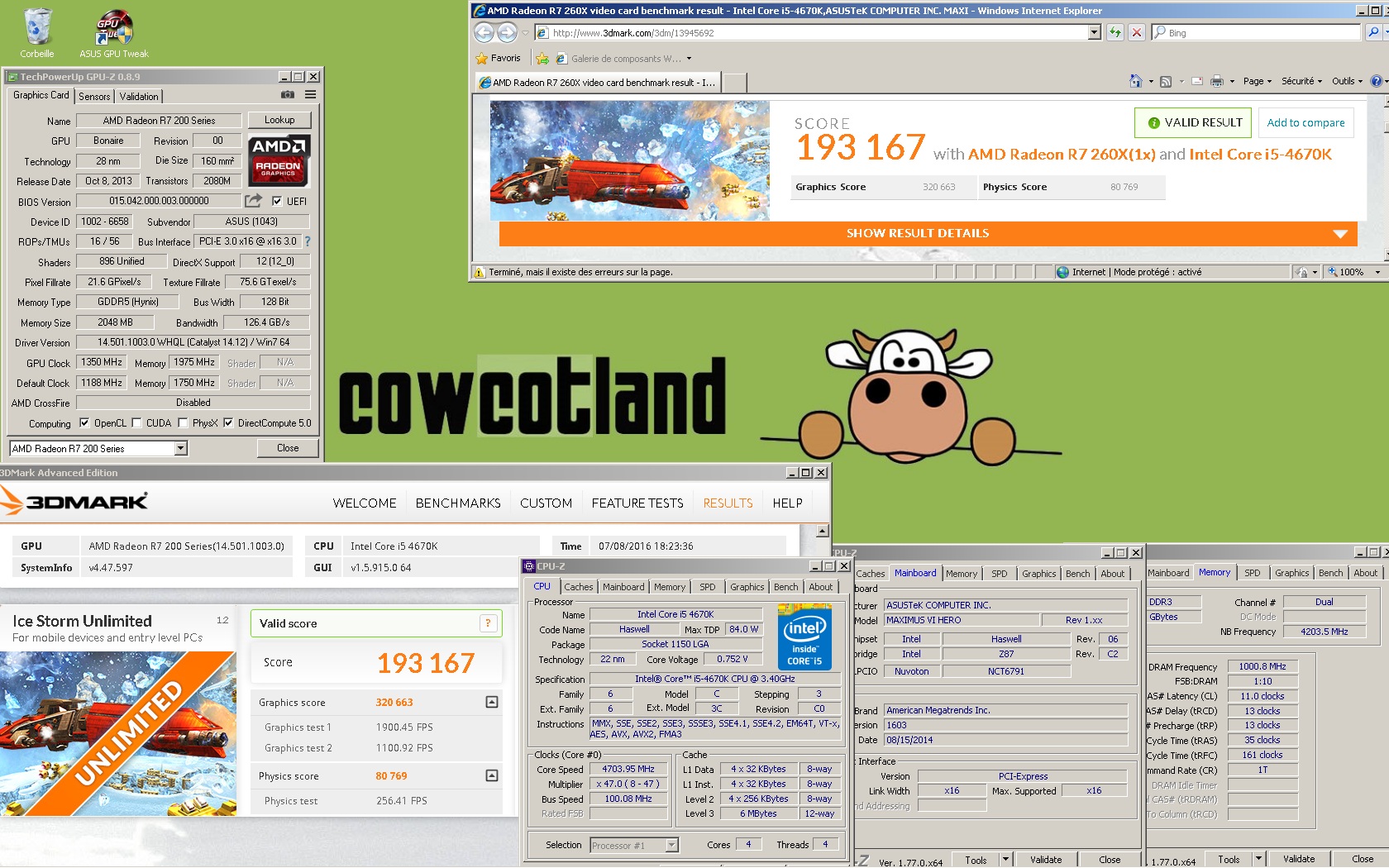Image resolution: width=1389 pixels, height=868 pixels.
Task: Click the Close button in GPU-Z
Action: tap(288, 448)
